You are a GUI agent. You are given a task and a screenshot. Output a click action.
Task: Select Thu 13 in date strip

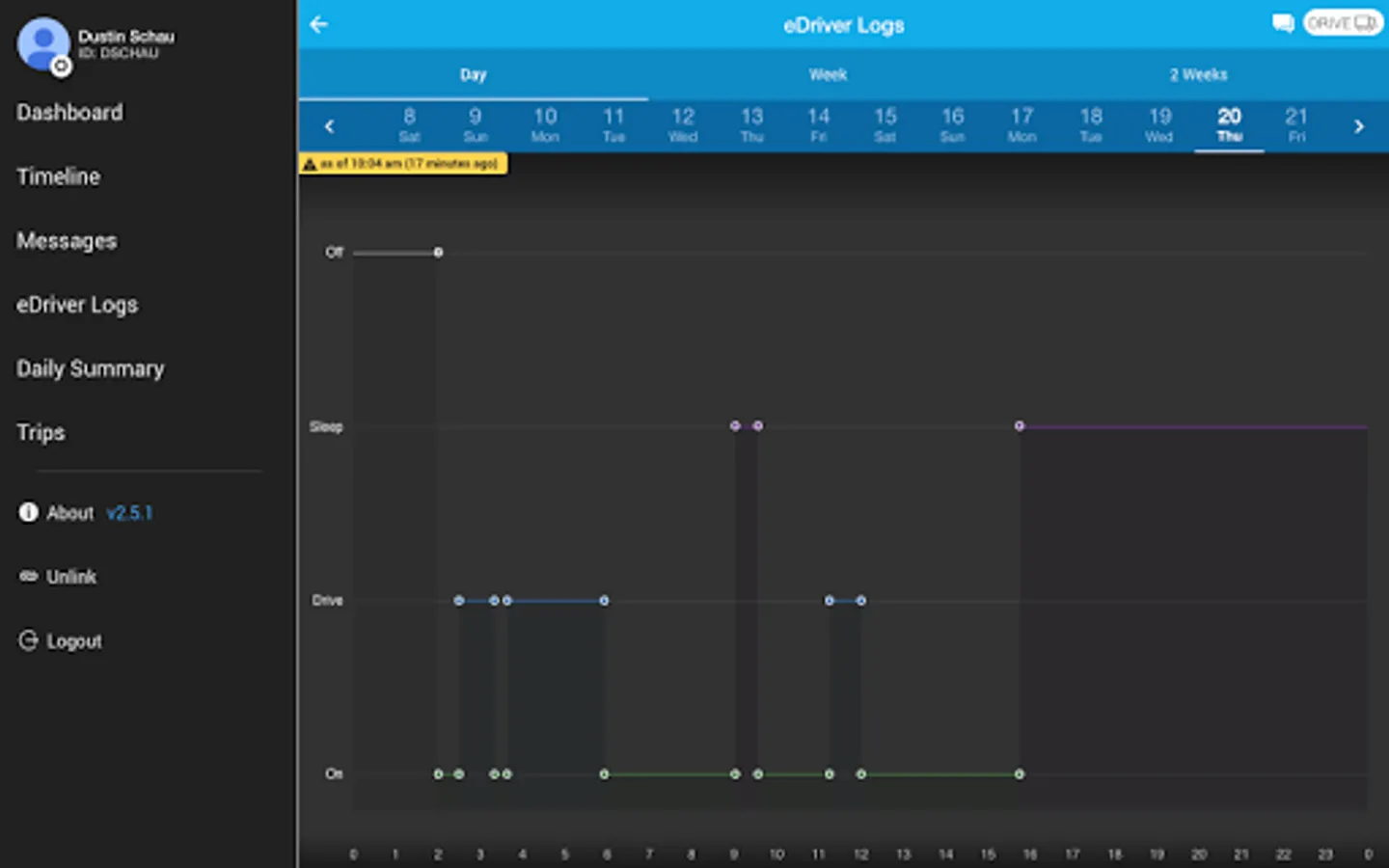[752, 125]
